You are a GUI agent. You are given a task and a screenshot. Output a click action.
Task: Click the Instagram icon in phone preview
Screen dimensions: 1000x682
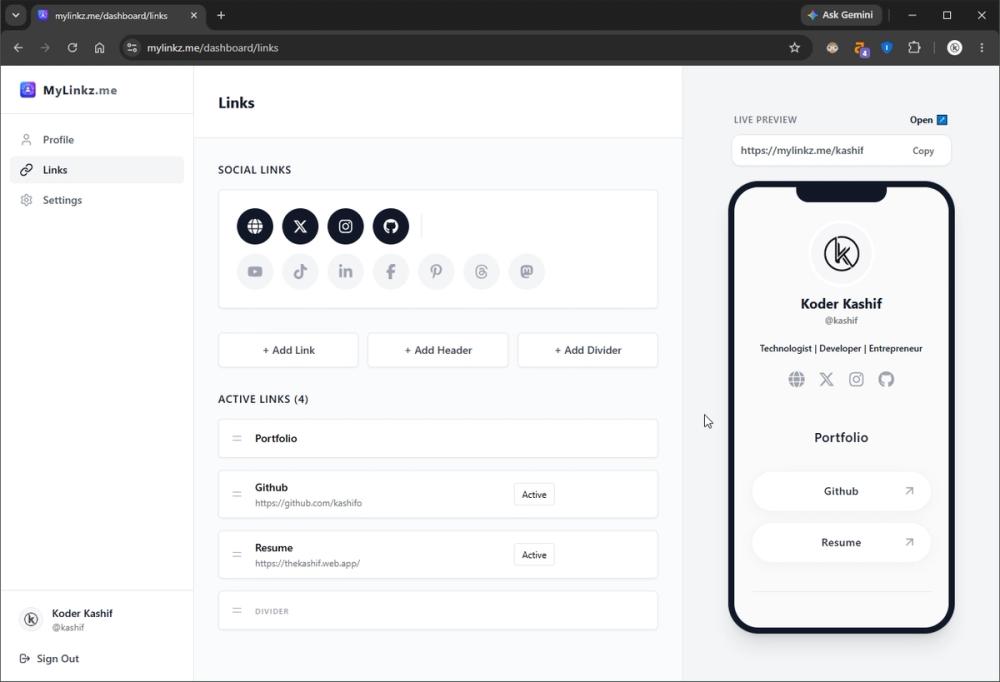(x=856, y=379)
